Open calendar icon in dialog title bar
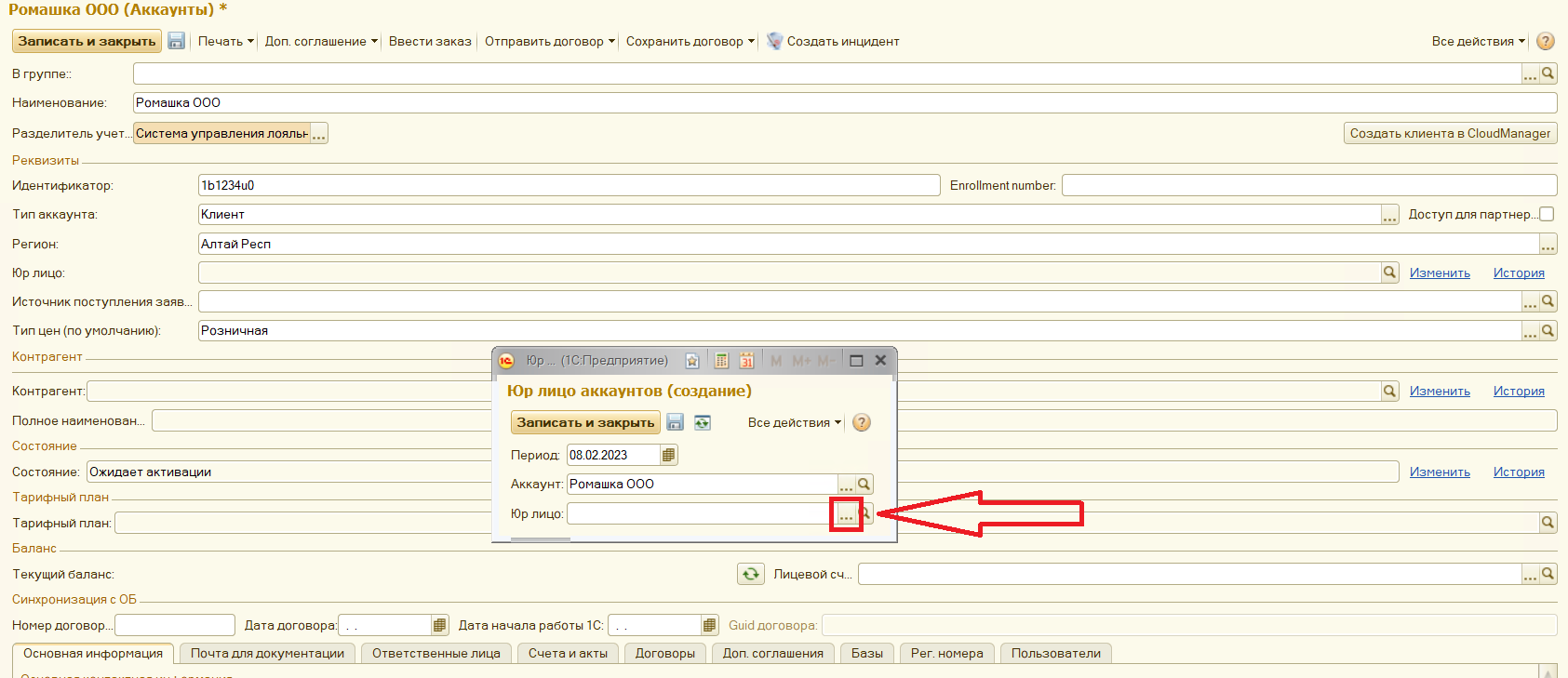This screenshot has height=678, width=1568. [x=746, y=361]
